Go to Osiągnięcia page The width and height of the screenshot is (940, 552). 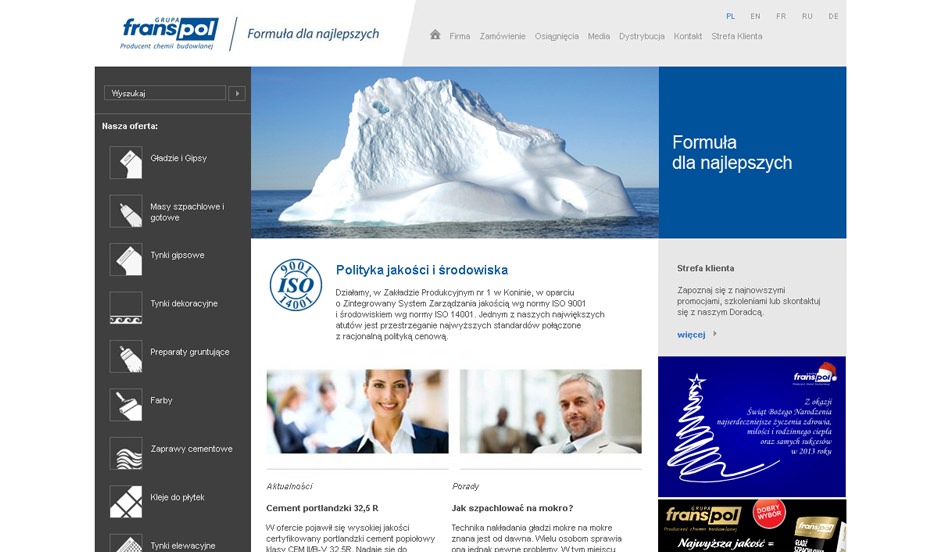[x=556, y=36]
